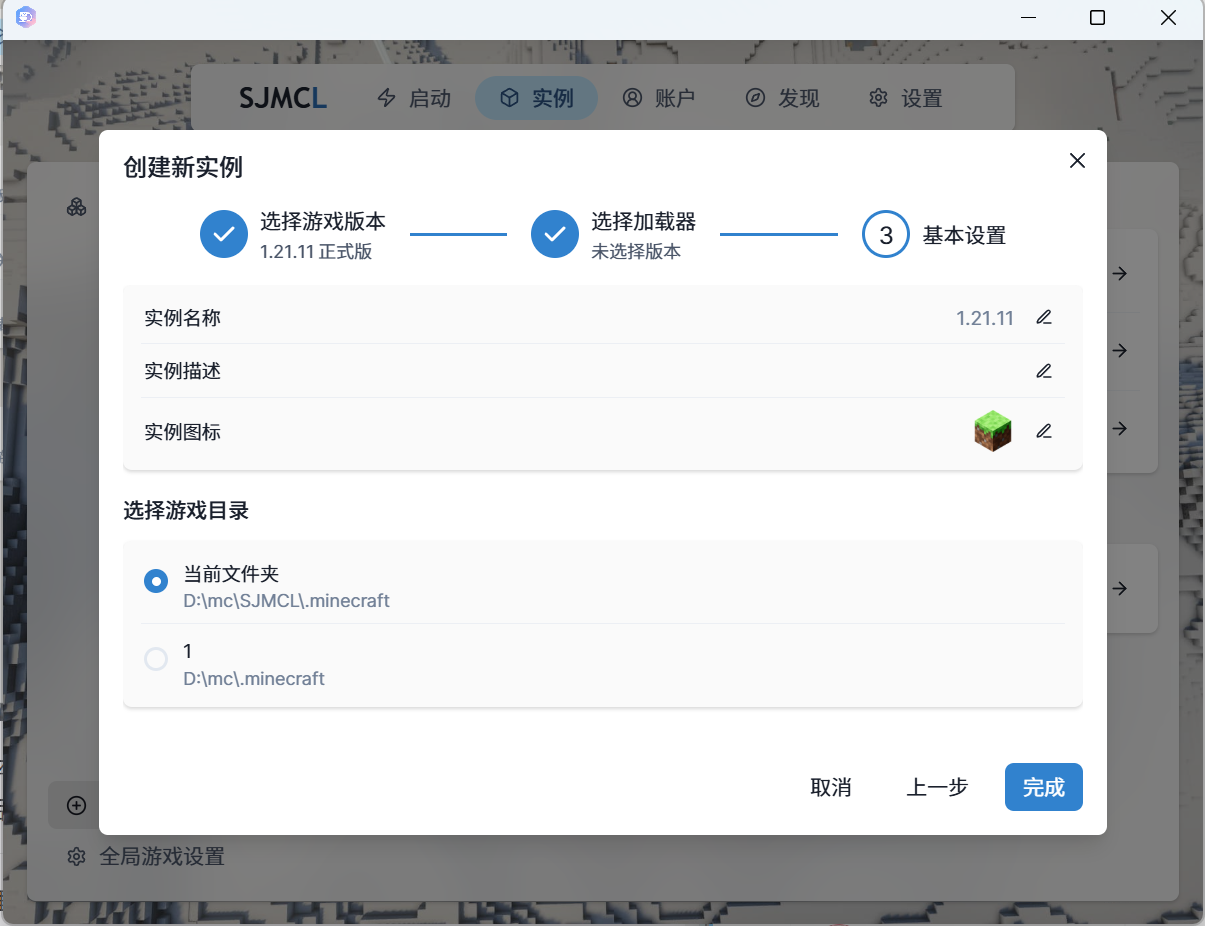Click the pencil icon beside 实例描述

1044,371
